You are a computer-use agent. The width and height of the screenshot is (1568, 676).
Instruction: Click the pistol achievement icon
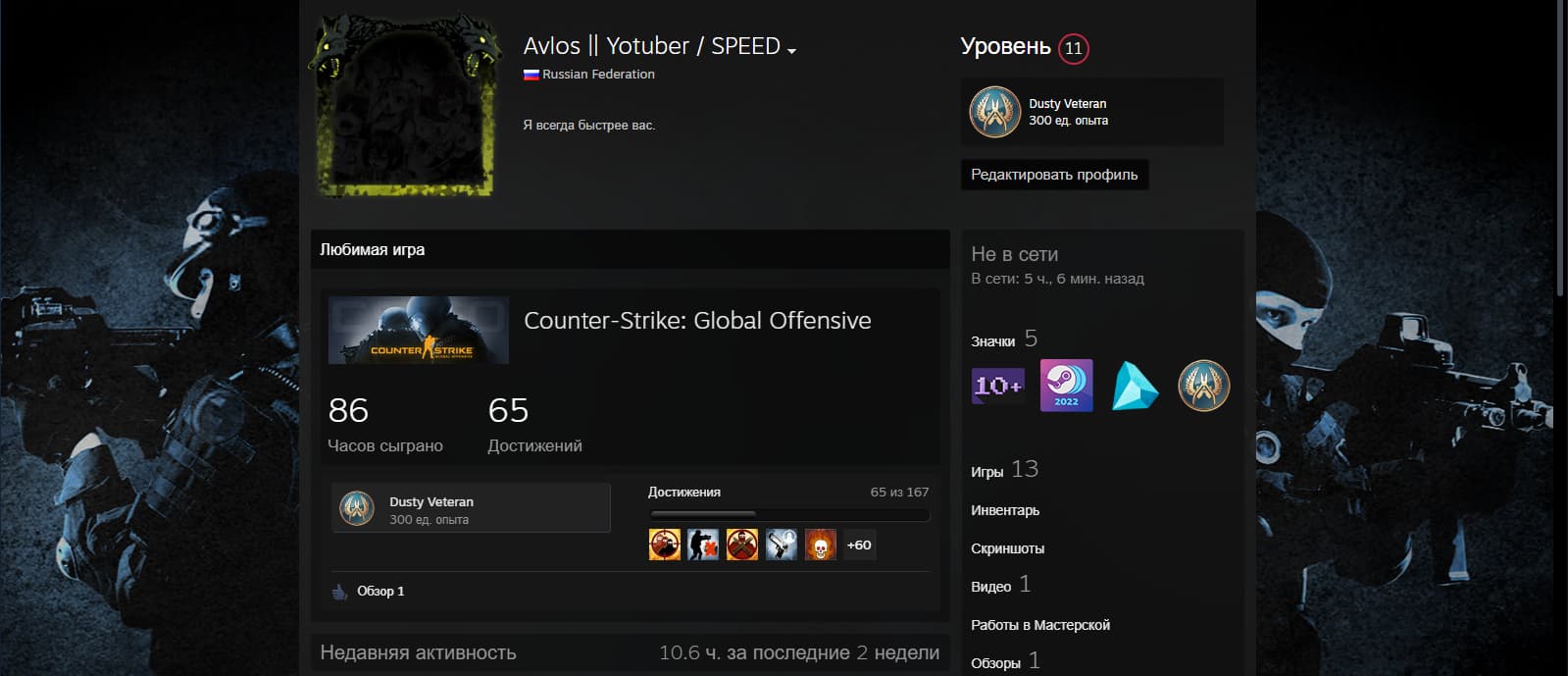click(782, 545)
